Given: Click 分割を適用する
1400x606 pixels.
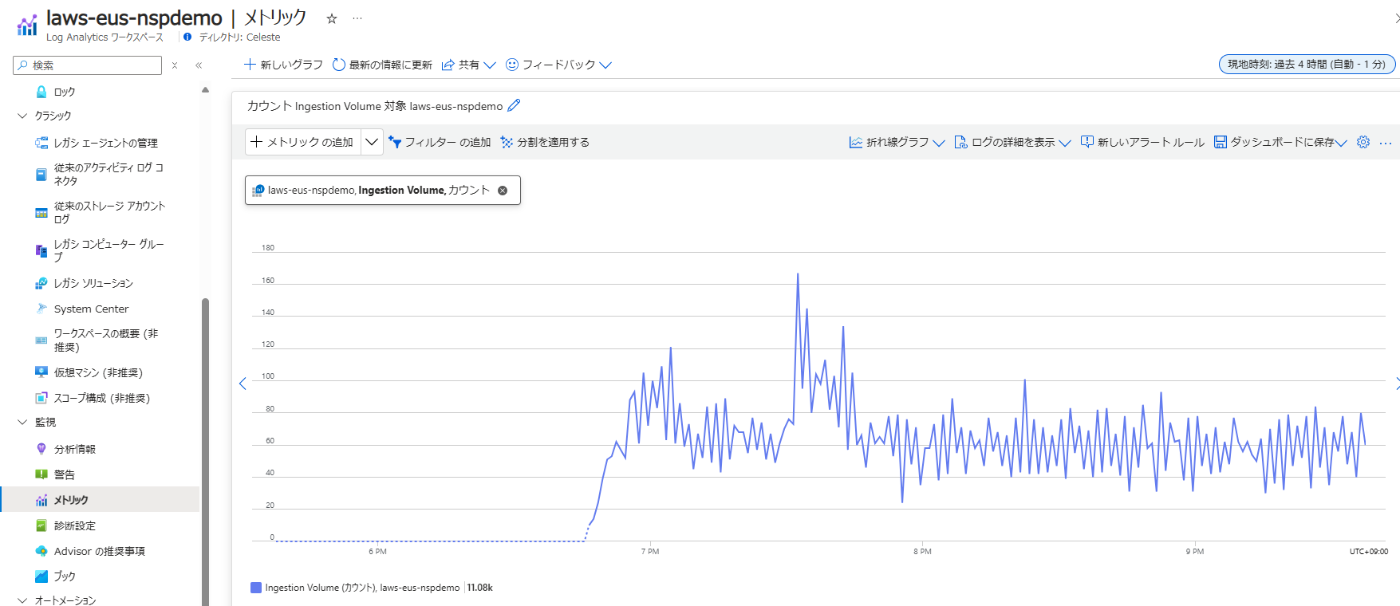Looking at the screenshot, I should [545, 142].
